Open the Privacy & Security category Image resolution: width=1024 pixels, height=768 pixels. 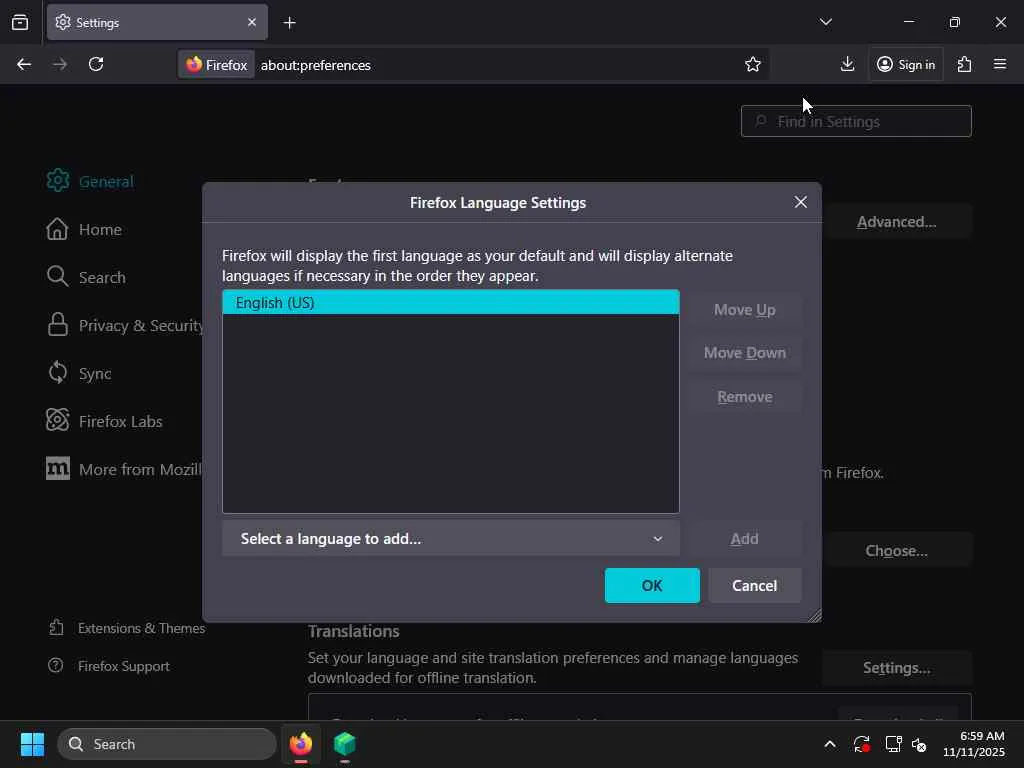124,325
